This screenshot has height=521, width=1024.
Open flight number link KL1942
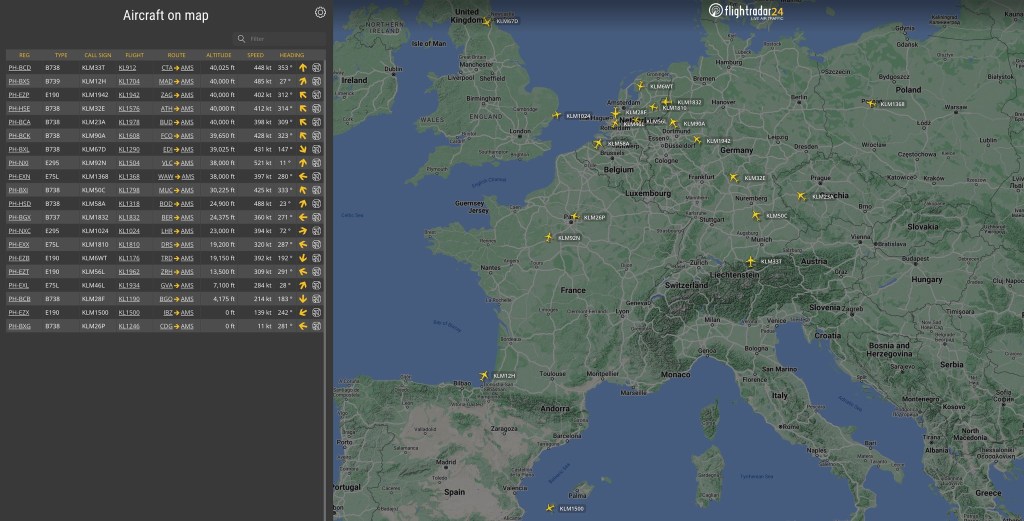(129, 94)
